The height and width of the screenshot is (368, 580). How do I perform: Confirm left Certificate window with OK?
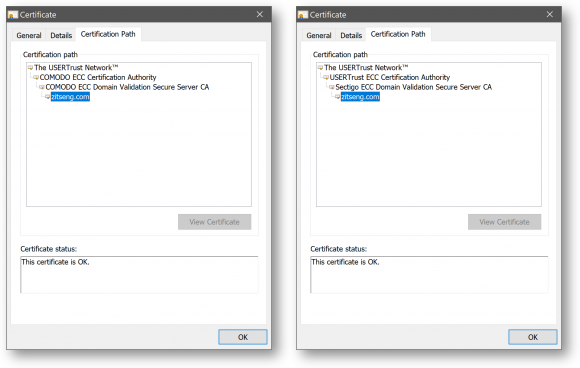pyautogui.click(x=243, y=337)
